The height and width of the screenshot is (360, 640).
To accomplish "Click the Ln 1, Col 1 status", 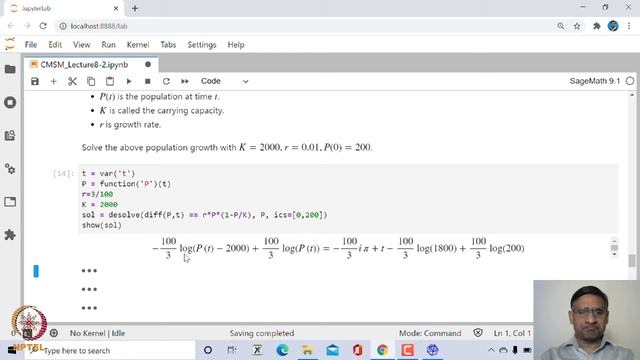I will point(512,333).
